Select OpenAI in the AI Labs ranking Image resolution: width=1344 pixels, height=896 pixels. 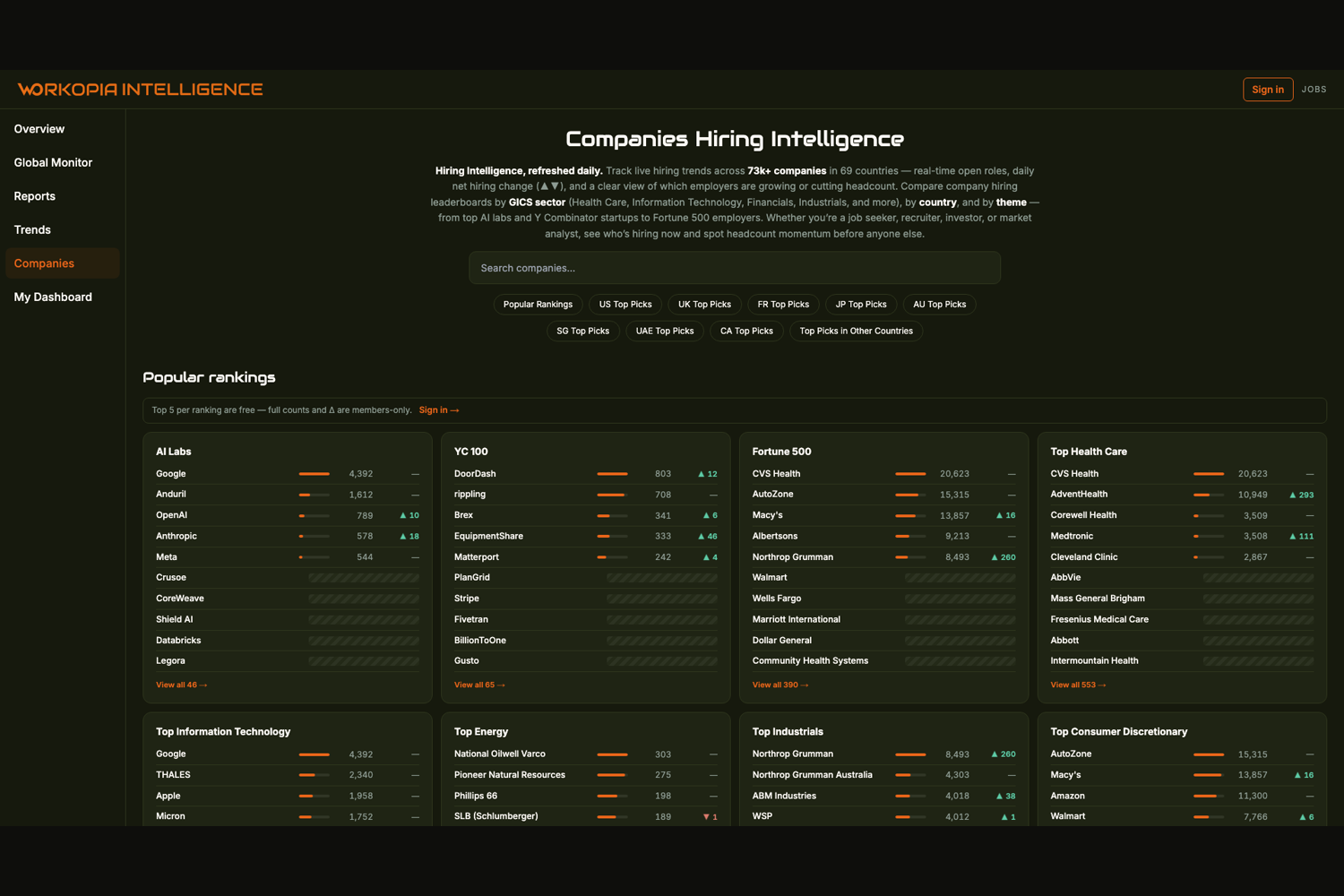(x=288, y=515)
